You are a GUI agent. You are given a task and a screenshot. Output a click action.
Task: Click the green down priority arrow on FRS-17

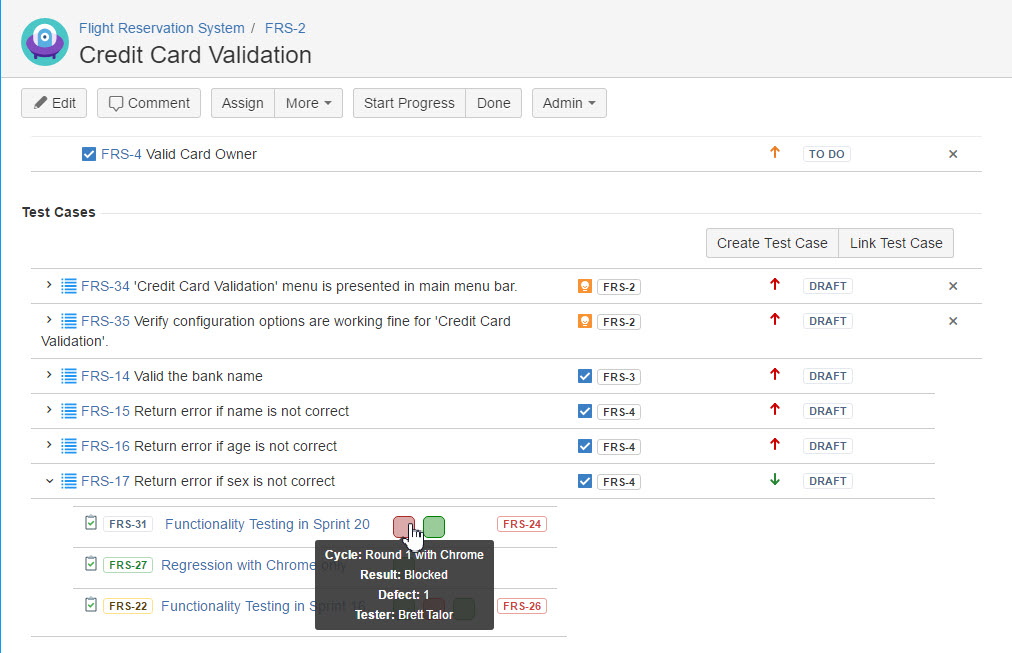coord(774,480)
